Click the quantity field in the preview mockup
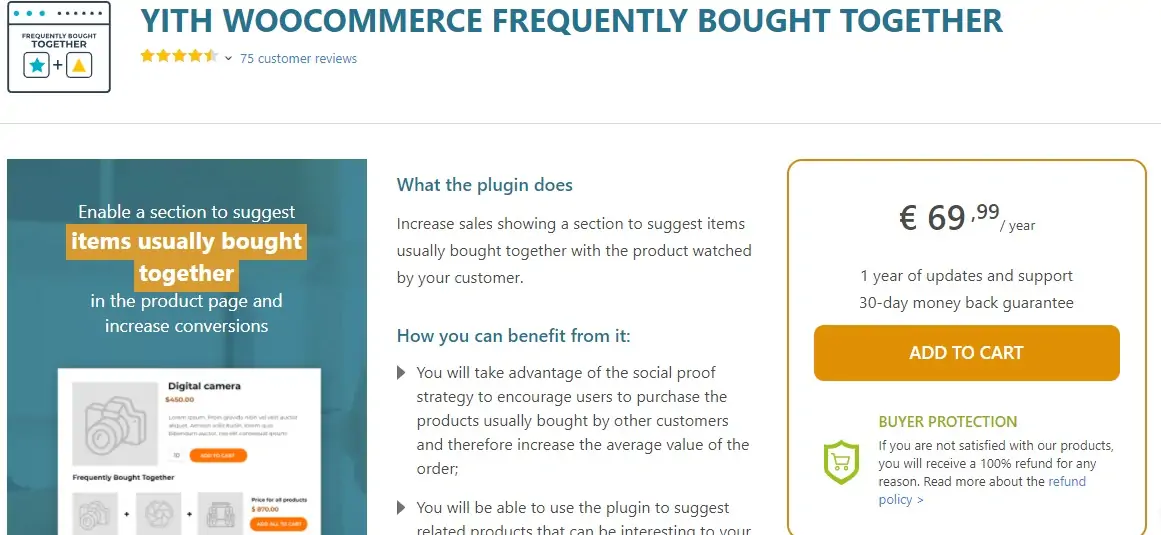This screenshot has width=1161, height=535. tap(177, 456)
